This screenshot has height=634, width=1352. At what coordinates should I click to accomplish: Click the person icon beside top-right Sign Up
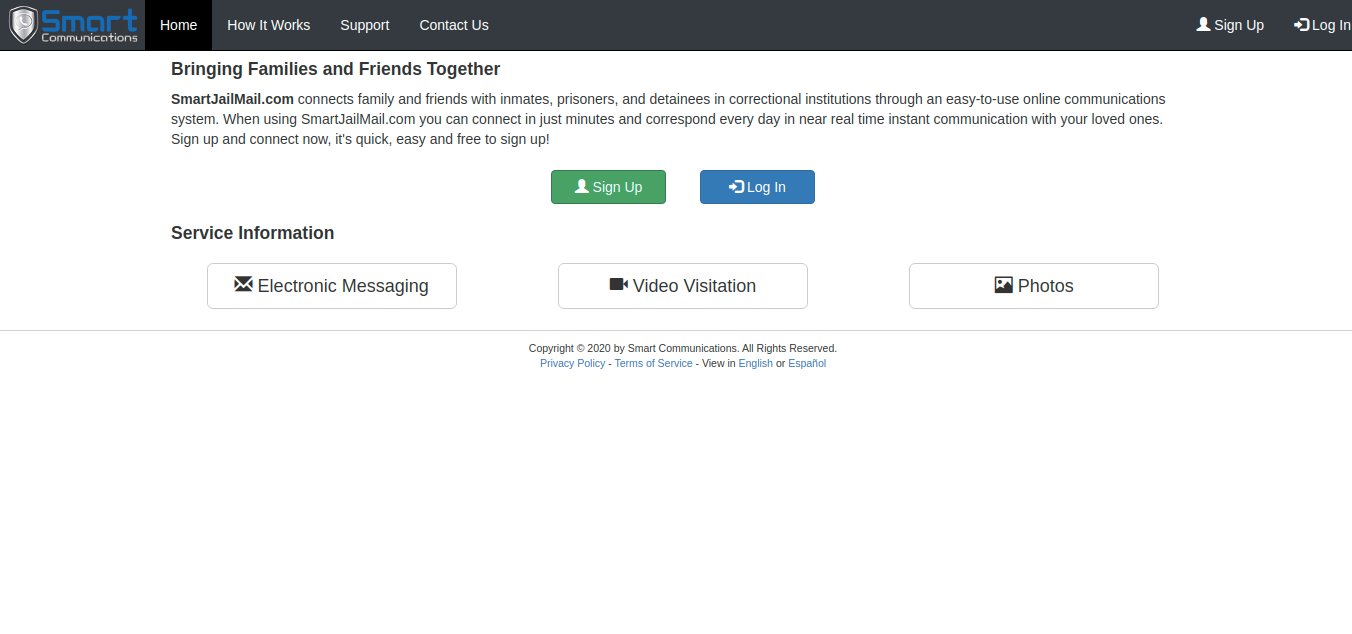click(x=1202, y=24)
